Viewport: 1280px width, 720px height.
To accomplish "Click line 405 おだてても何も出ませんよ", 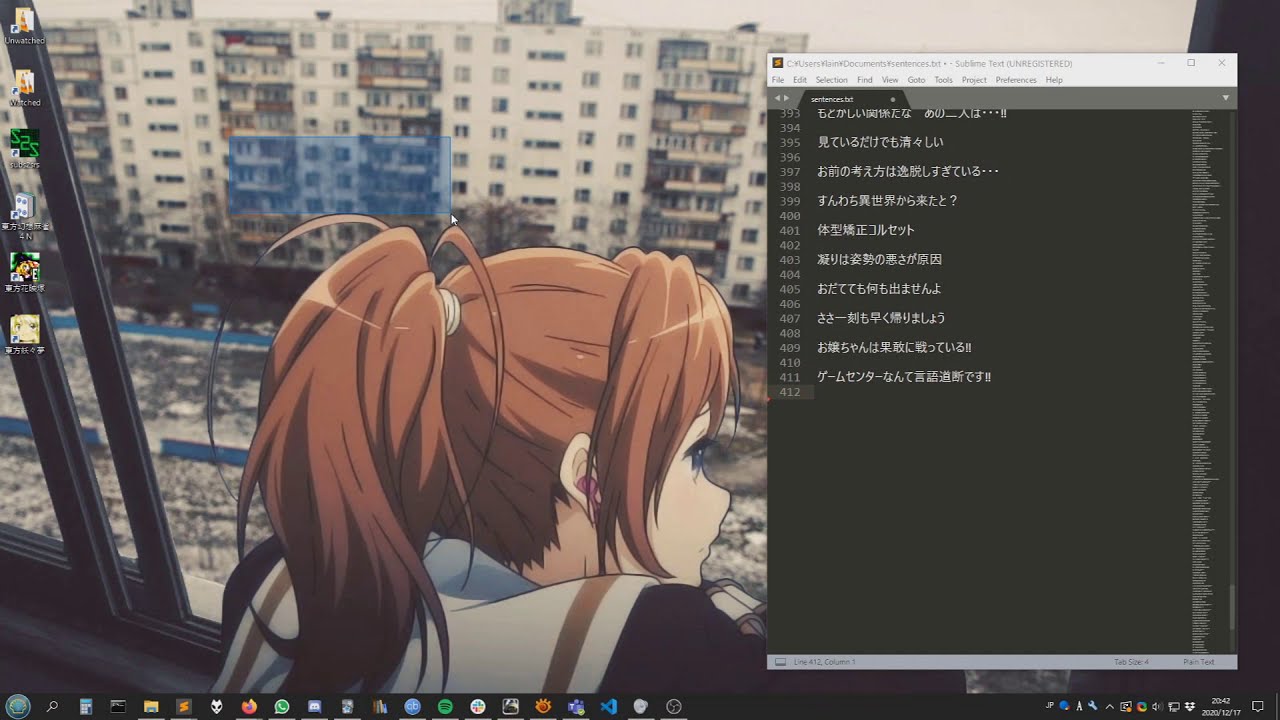I will tap(879, 289).
